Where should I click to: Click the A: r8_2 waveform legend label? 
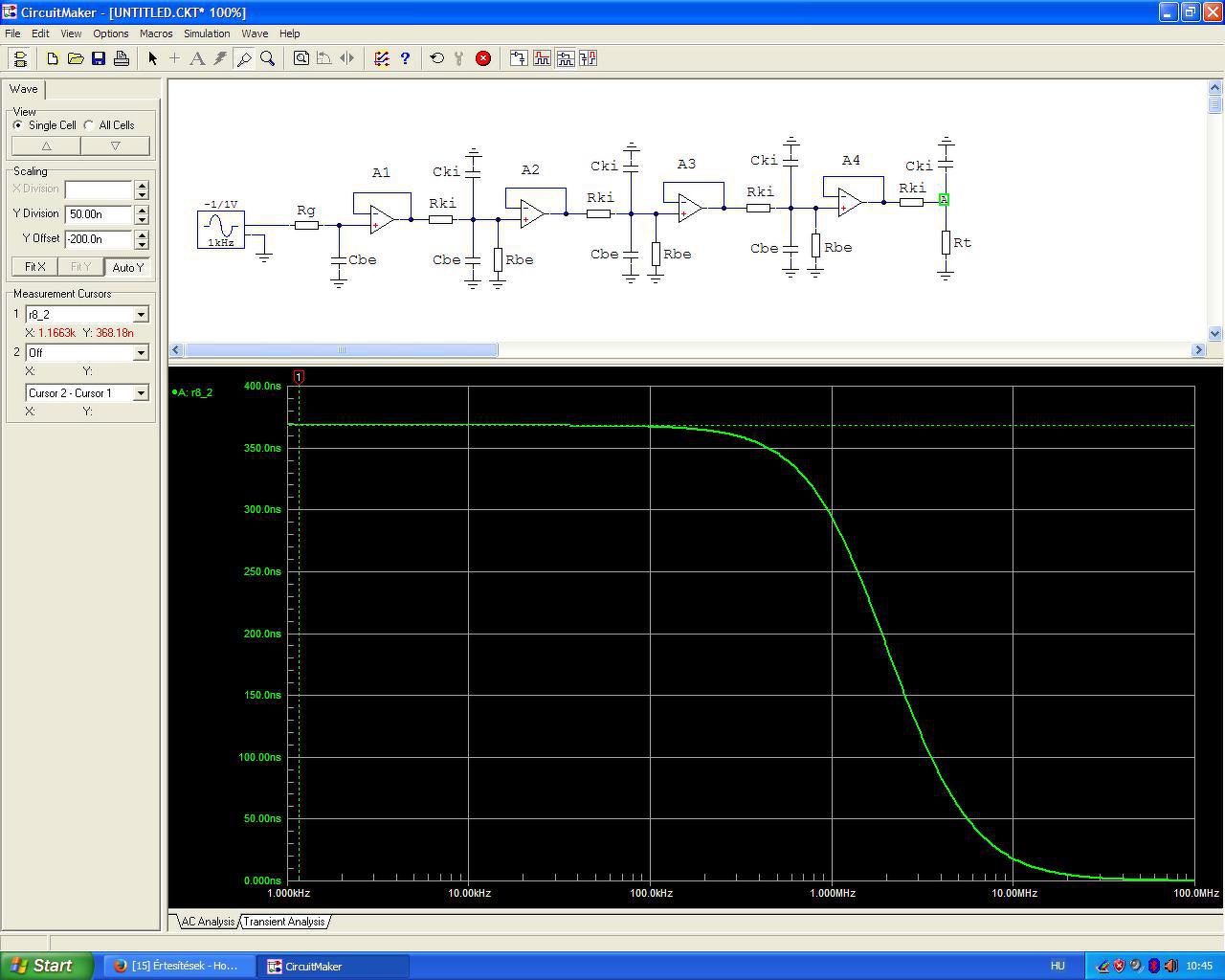(x=192, y=392)
